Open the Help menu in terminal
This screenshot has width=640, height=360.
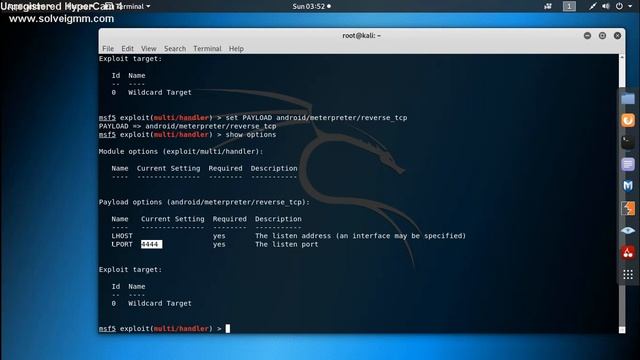(x=236, y=49)
